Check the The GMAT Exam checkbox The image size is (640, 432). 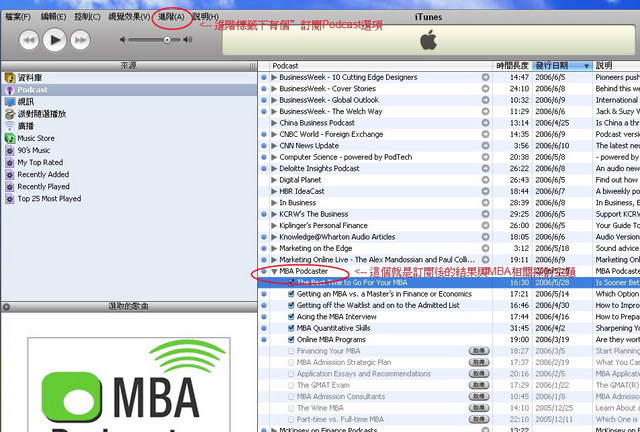coord(291,385)
